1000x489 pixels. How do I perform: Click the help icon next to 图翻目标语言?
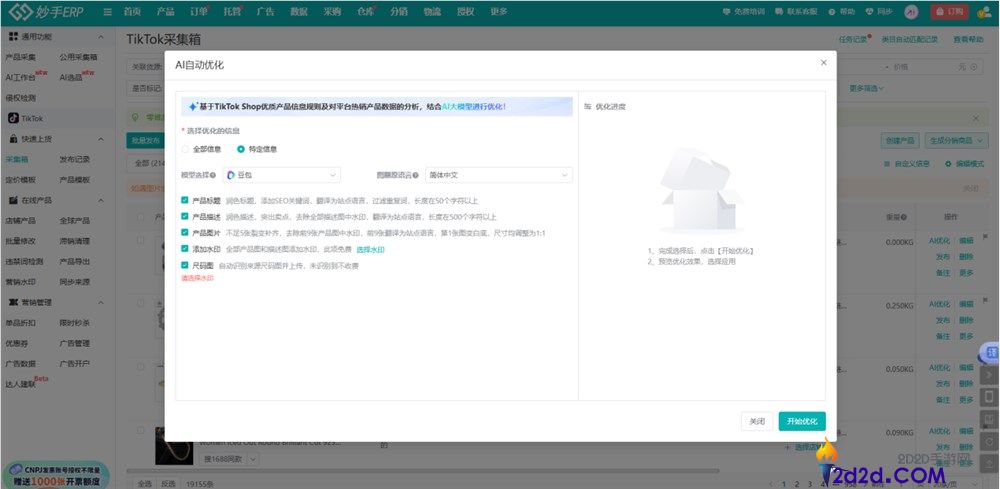pos(416,175)
